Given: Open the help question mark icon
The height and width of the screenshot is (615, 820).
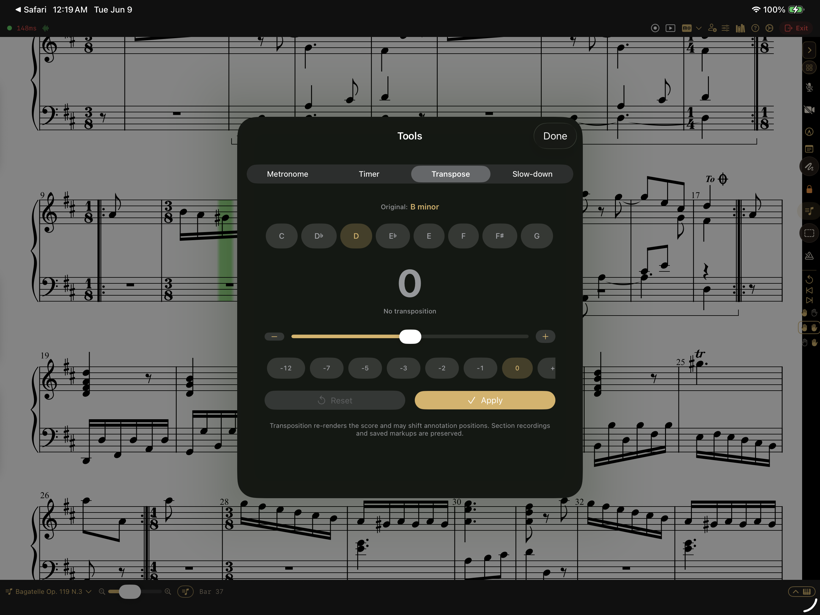Looking at the screenshot, I should pos(755,28).
